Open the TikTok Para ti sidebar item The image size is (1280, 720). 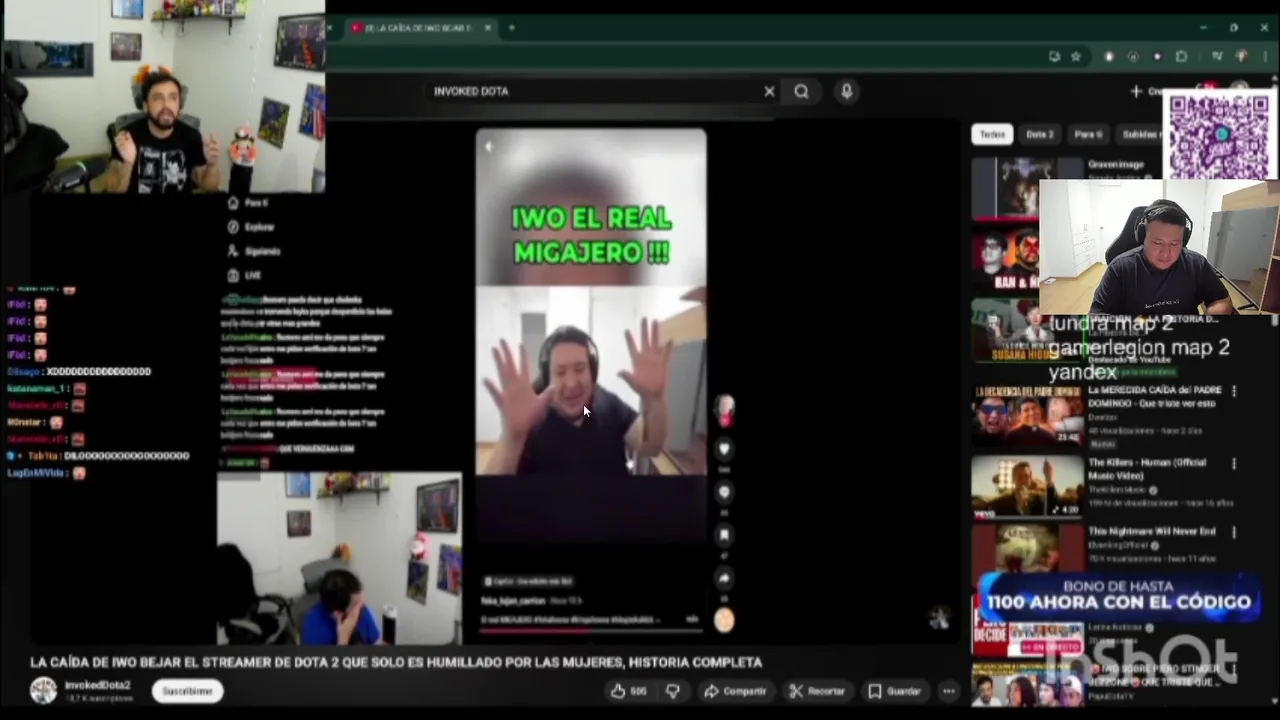pyautogui.click(x=248, y=203)
